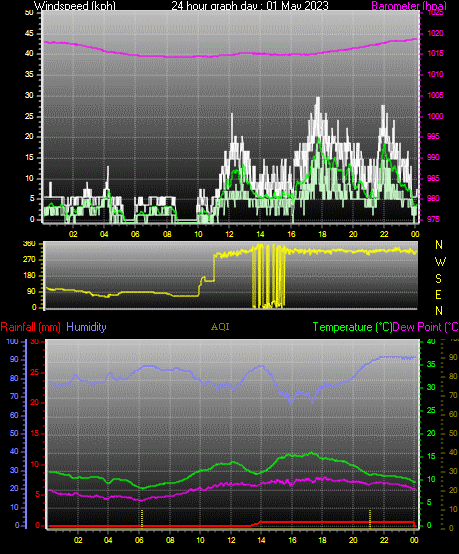
Task: Click the "Barometer (hpa)" magenta title
Action: [x=409, y=6]
